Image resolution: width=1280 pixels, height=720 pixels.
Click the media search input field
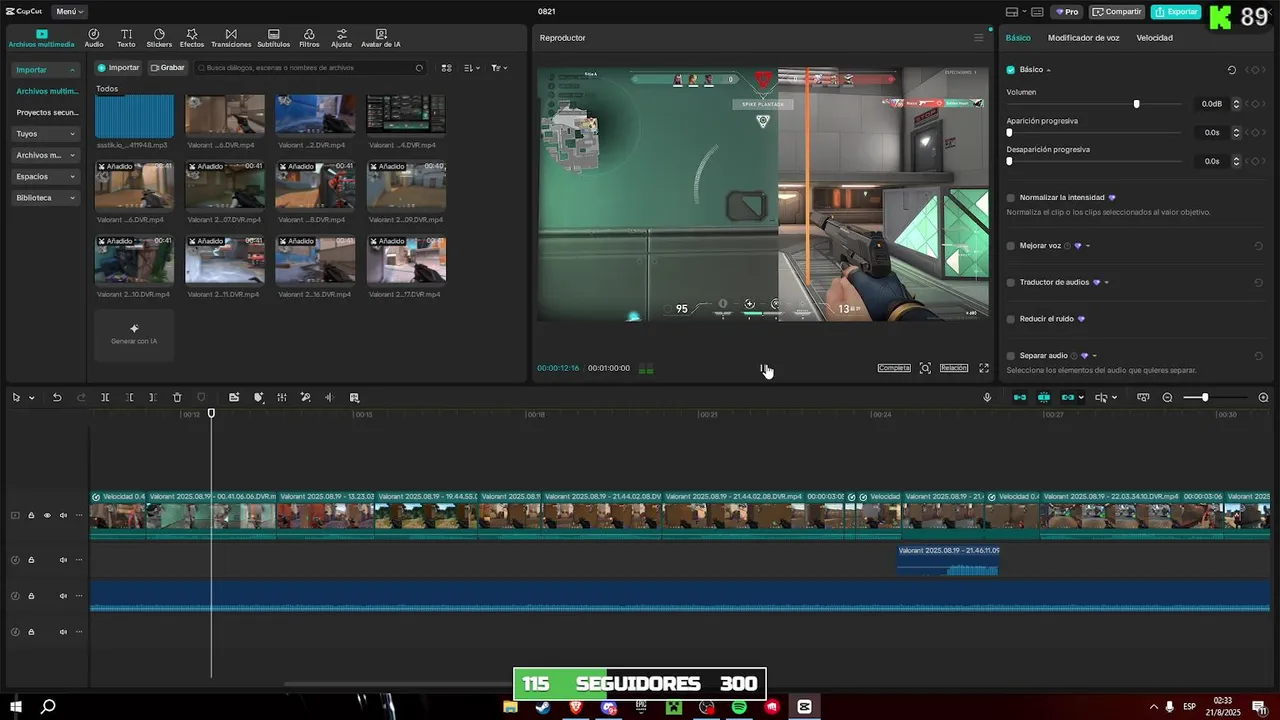tap(310, 68)
